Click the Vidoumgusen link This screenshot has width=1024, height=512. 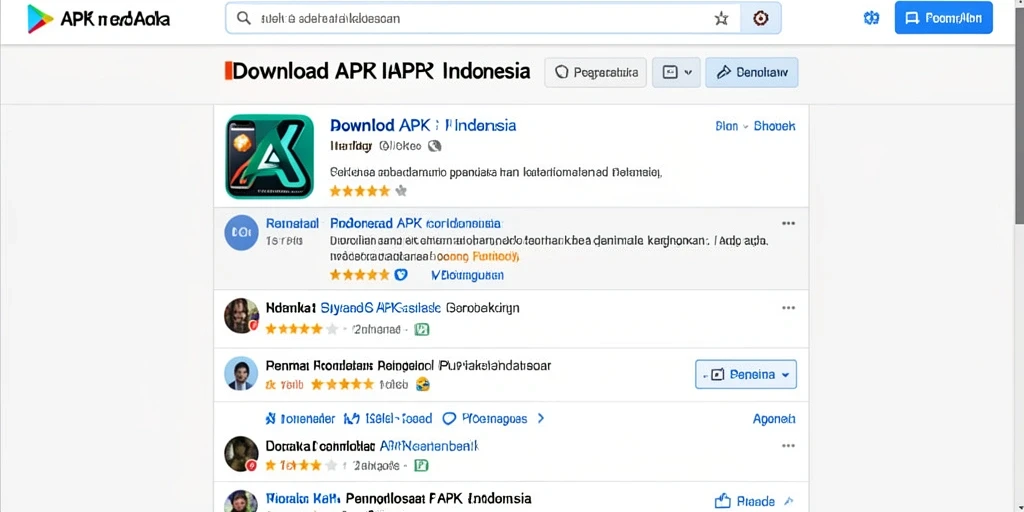click(467, 276)
